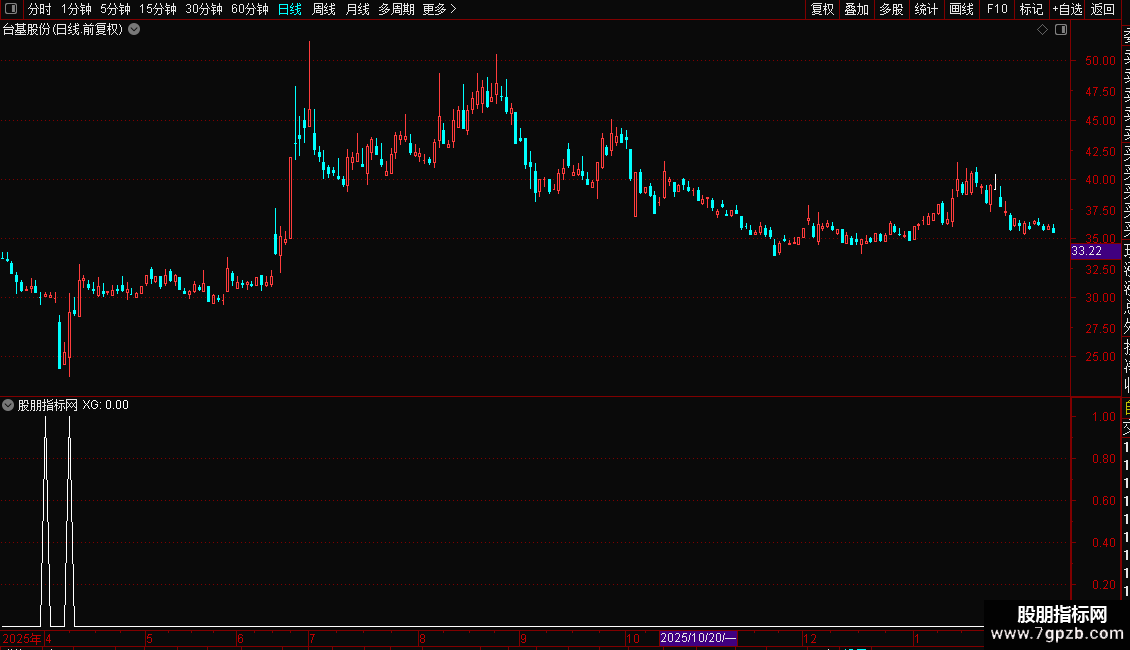Click the 台基股份(日线.前复权) chart title
This screenshot has width=1130, height=650.
click(x=63, y=30)
